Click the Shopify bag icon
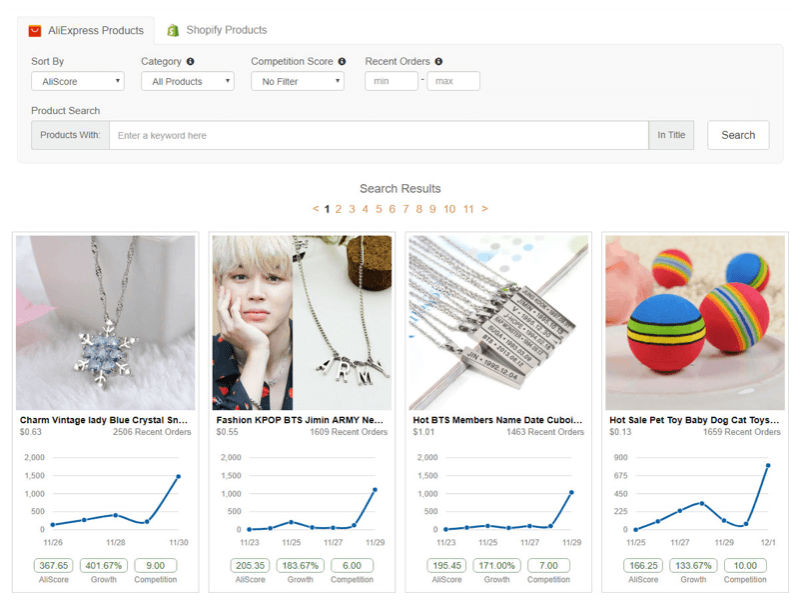This screenshot has height=604, width=802. 173,31
